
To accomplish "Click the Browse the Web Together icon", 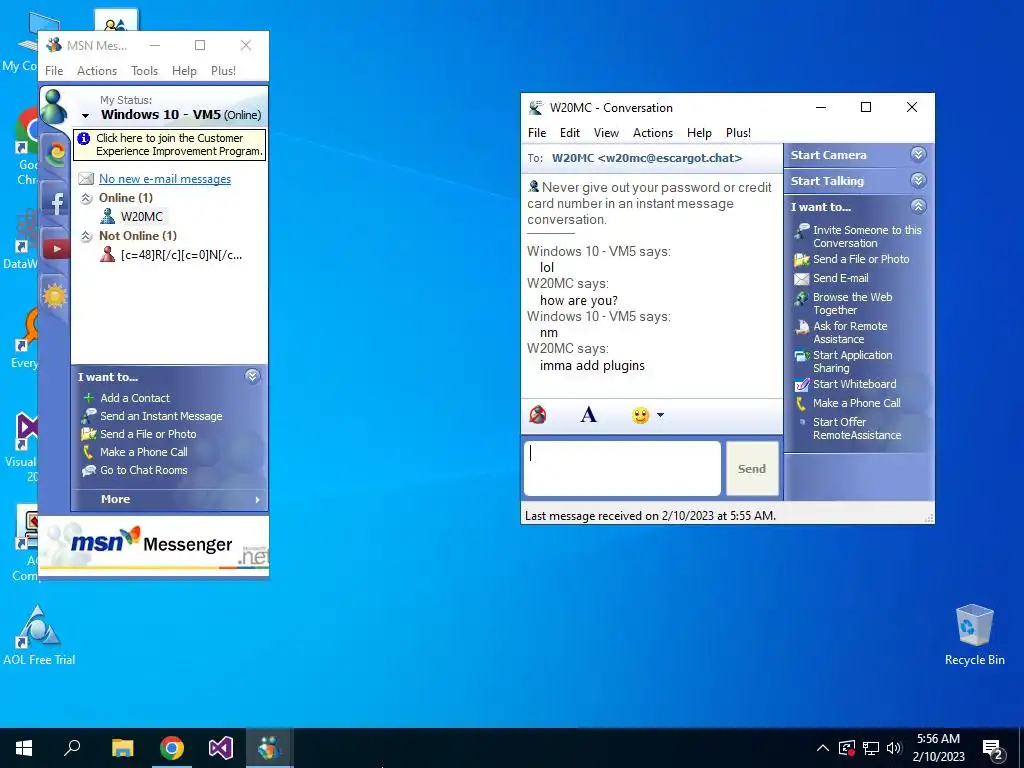I will (x=801, y=298).
